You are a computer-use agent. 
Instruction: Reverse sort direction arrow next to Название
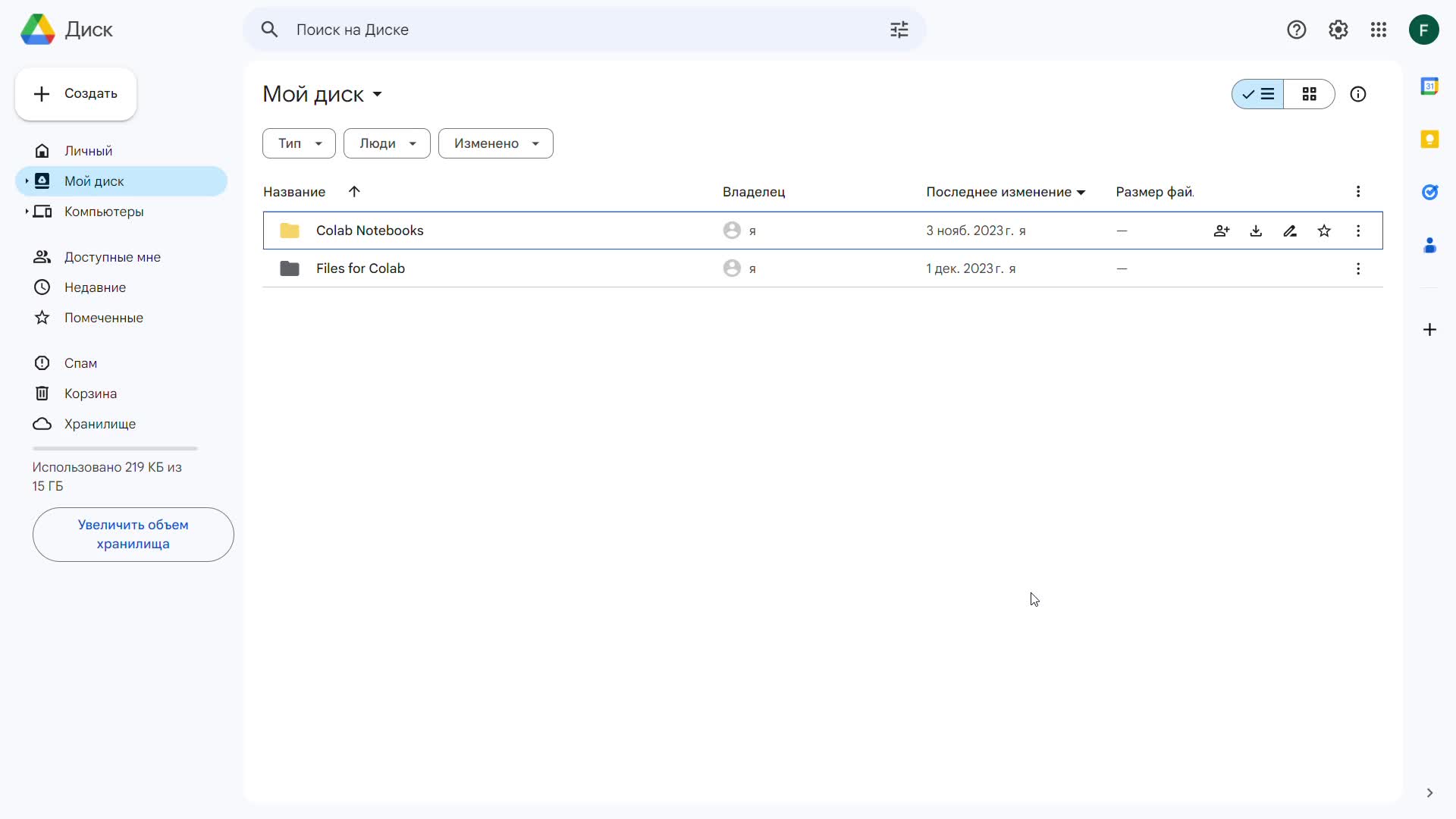coord(354,192)
